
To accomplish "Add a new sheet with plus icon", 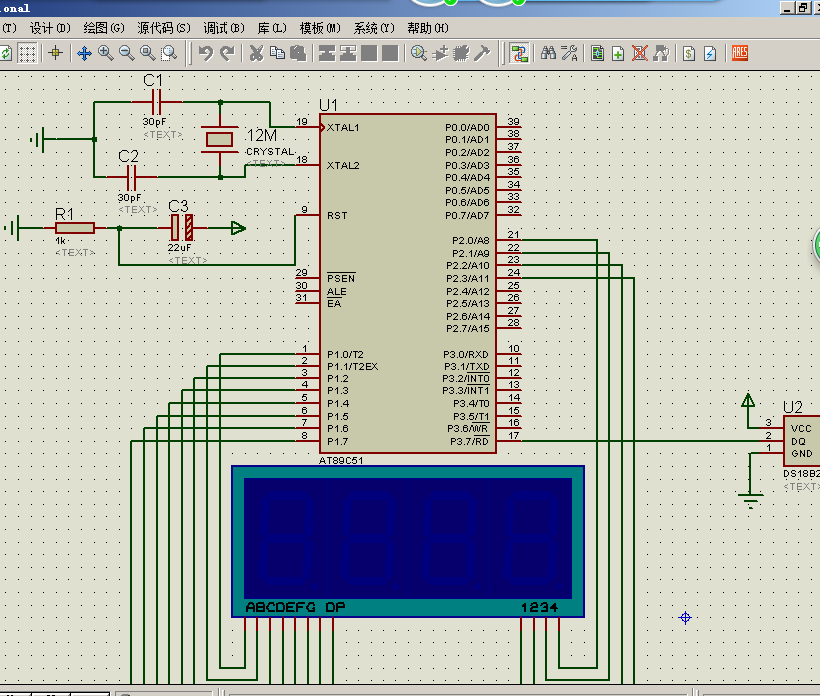I will [x=618, y=53].
